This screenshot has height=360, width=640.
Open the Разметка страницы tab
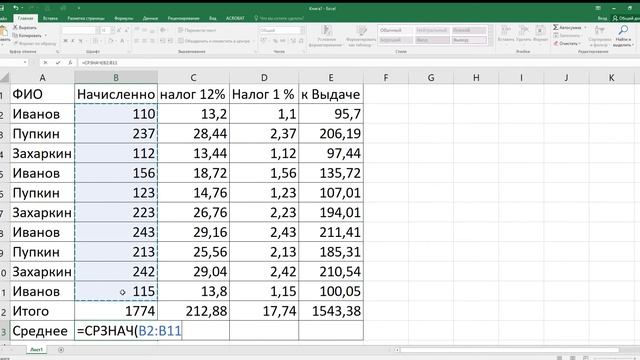(x=86, y=18)
